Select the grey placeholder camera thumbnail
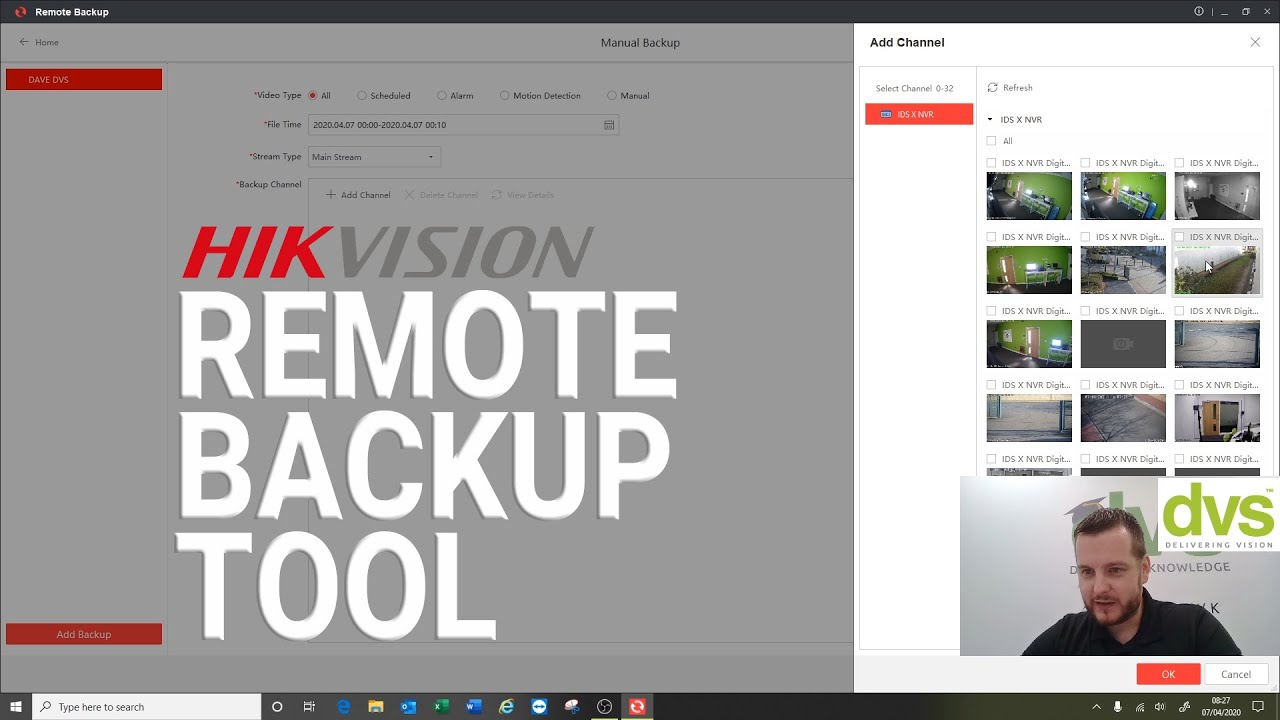Image resolution: width=1280 pixels, height=720 pixels. 1123,344
